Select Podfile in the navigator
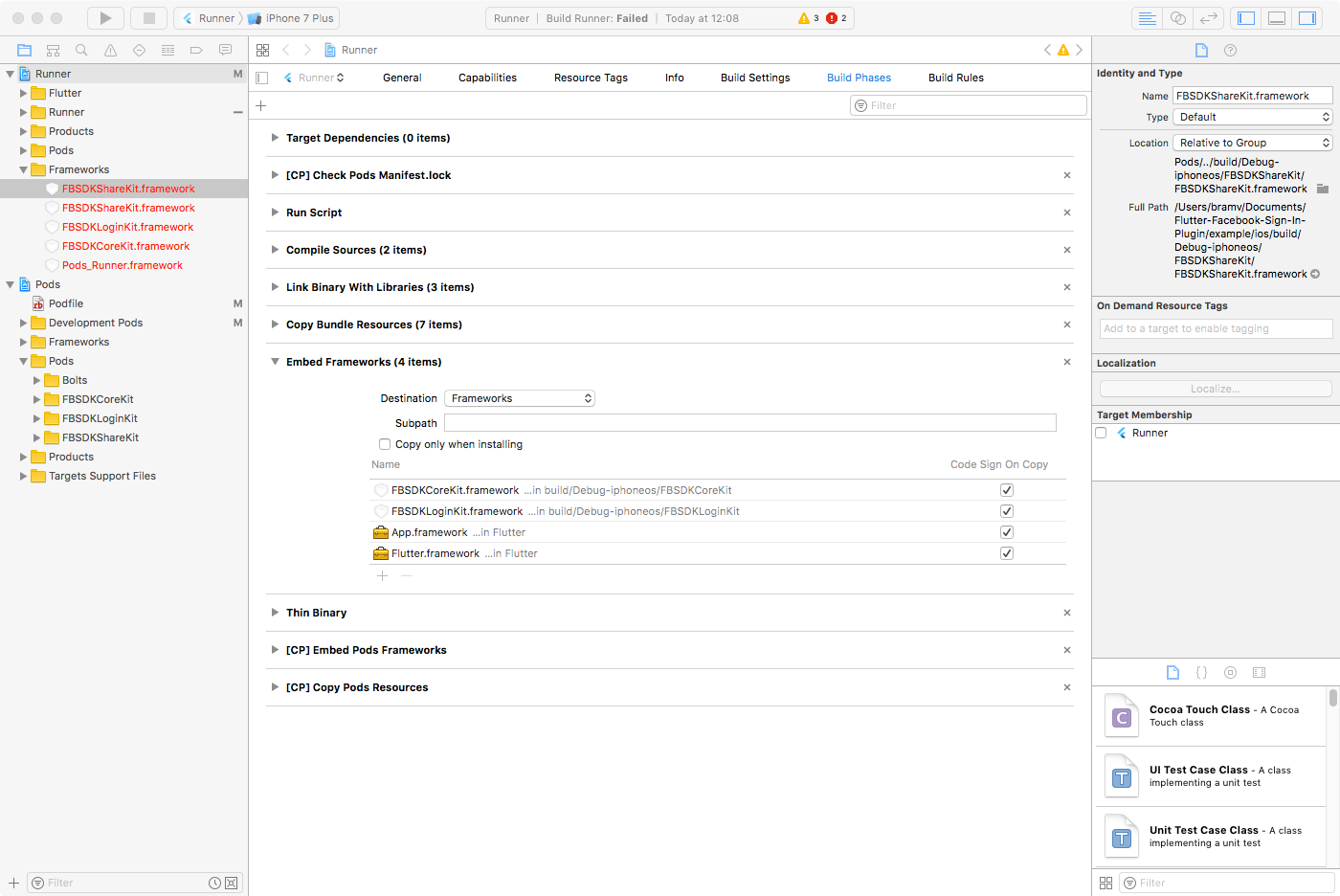Viewport: 1340px width, 896px height. (x=66, y=303)
